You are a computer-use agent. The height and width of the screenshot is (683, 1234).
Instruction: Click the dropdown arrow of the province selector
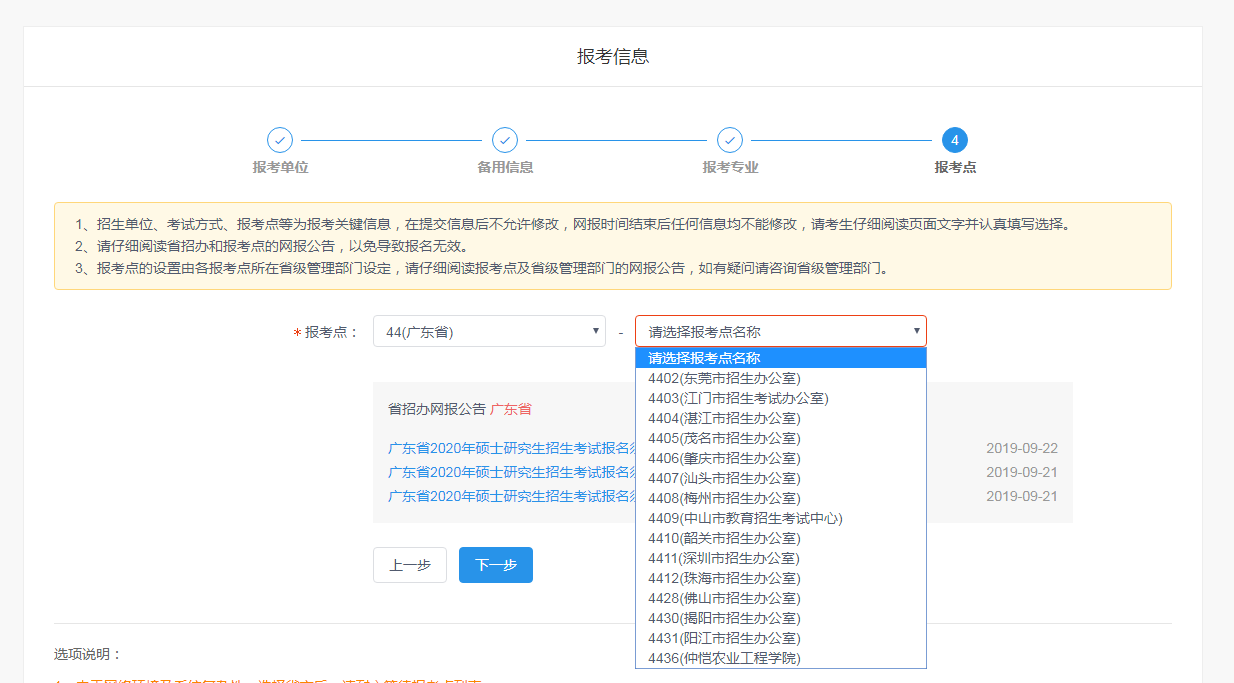[x=596, y=331]
